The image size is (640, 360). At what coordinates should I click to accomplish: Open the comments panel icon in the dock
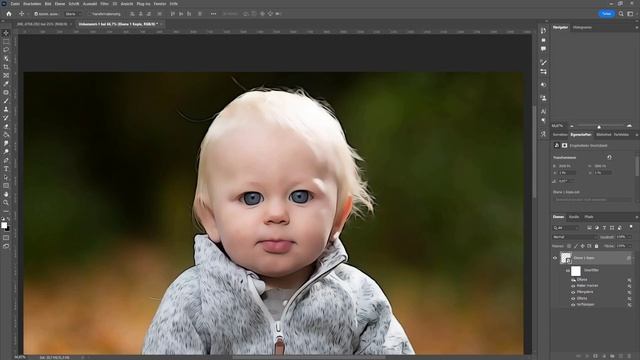click(x=543, y=49)
